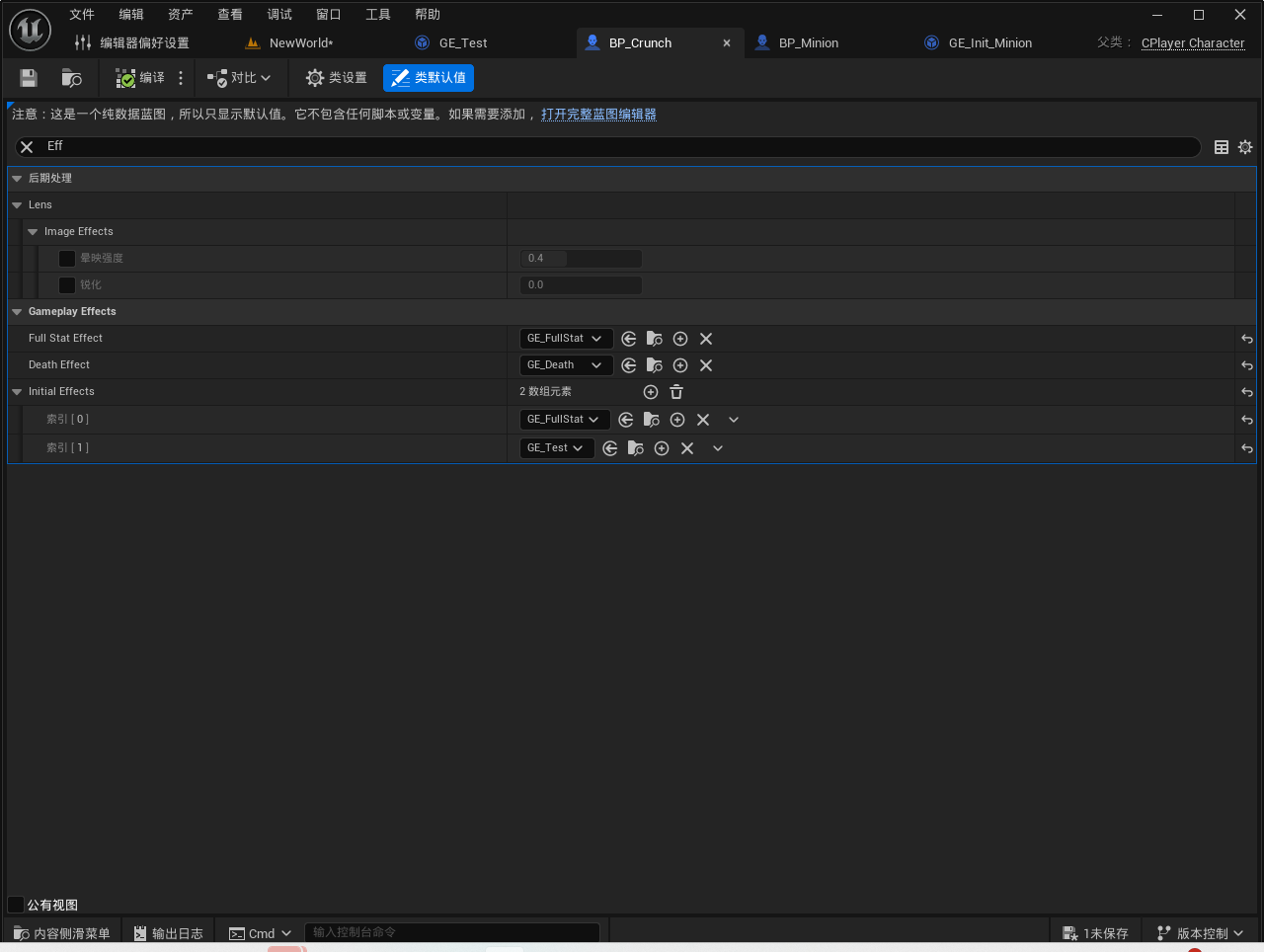Viewport: 1264px width, 952px height.
Task: Open 类设置 class settings
Action: coord(336,78)
